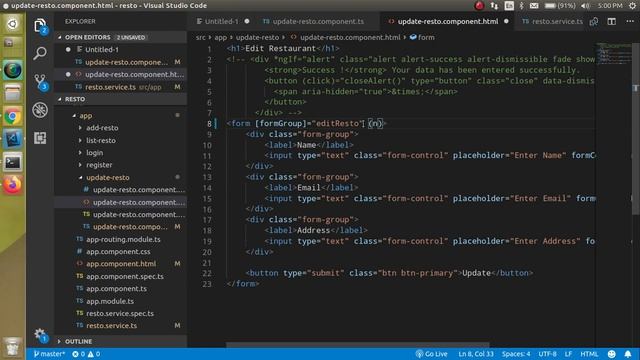The width and height of the screenshot is (640, 360).
Task: Open notifications bell in the status bar
Action: [x=628, y=354]
